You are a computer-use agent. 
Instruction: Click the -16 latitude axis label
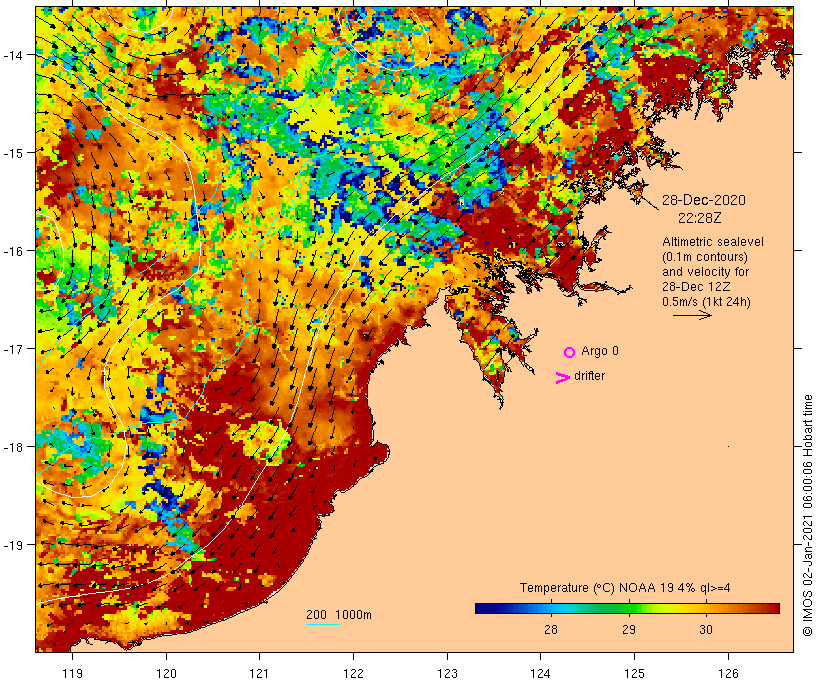pyautogui.click(x=13, y=251)
